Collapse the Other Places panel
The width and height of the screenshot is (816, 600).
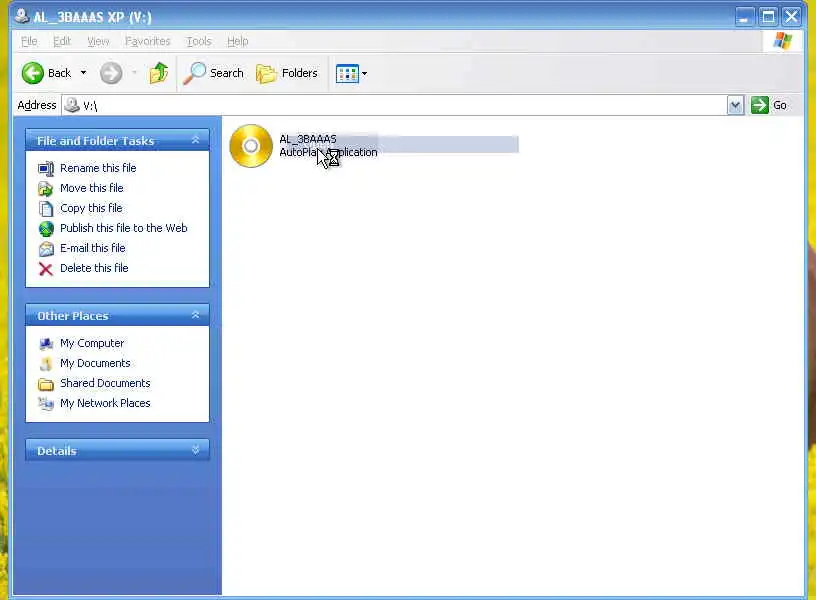196,315
